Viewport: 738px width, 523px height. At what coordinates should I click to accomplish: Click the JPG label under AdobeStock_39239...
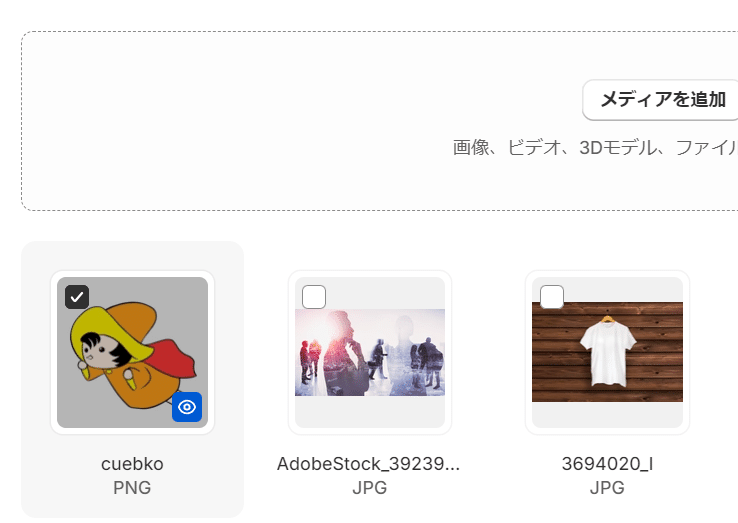click(x=370, y=488)
